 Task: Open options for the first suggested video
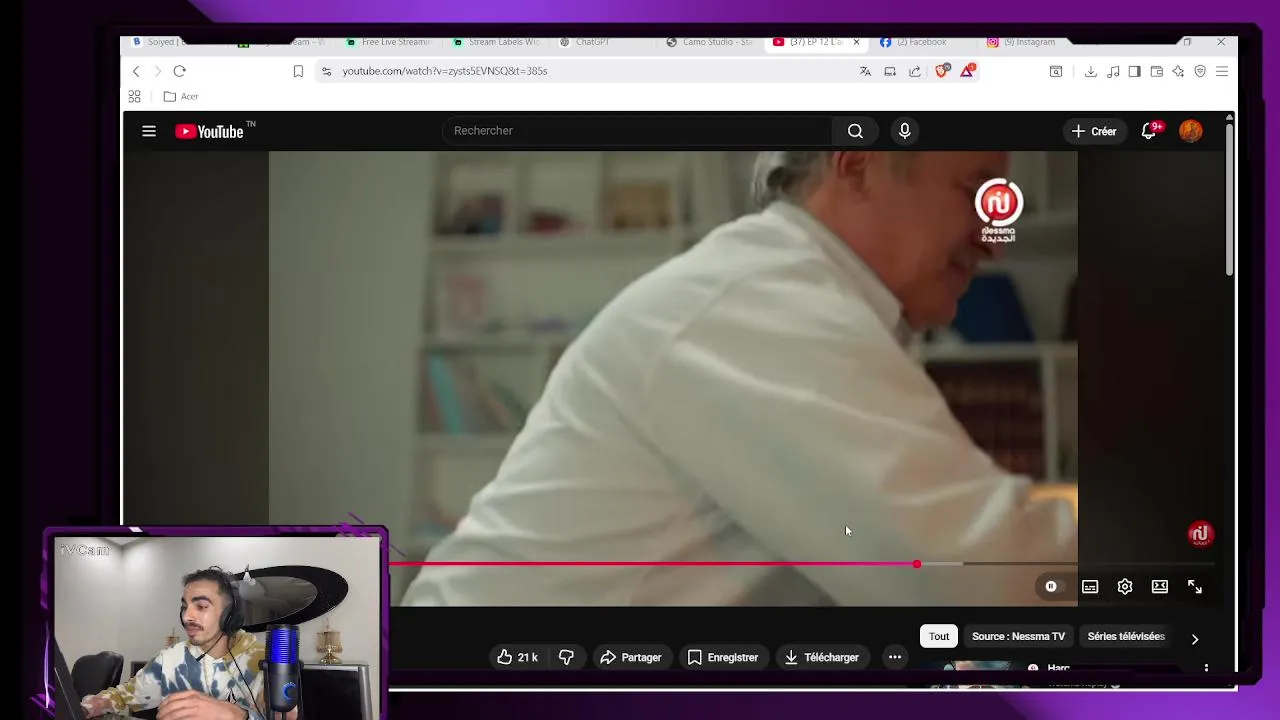tap(1206, 668)
